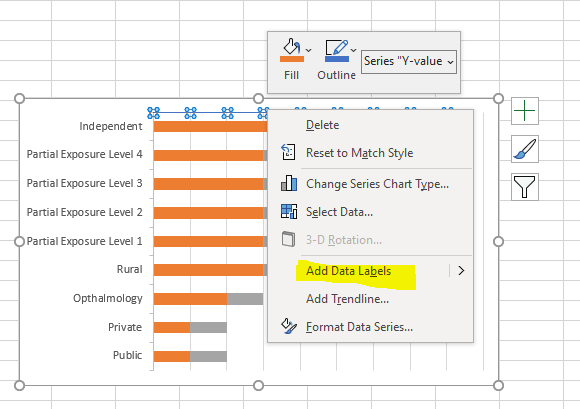This screenshot has width=580, height=409.
Task: Expand the Fill color dropdown arrow
Action: point(308,50)
